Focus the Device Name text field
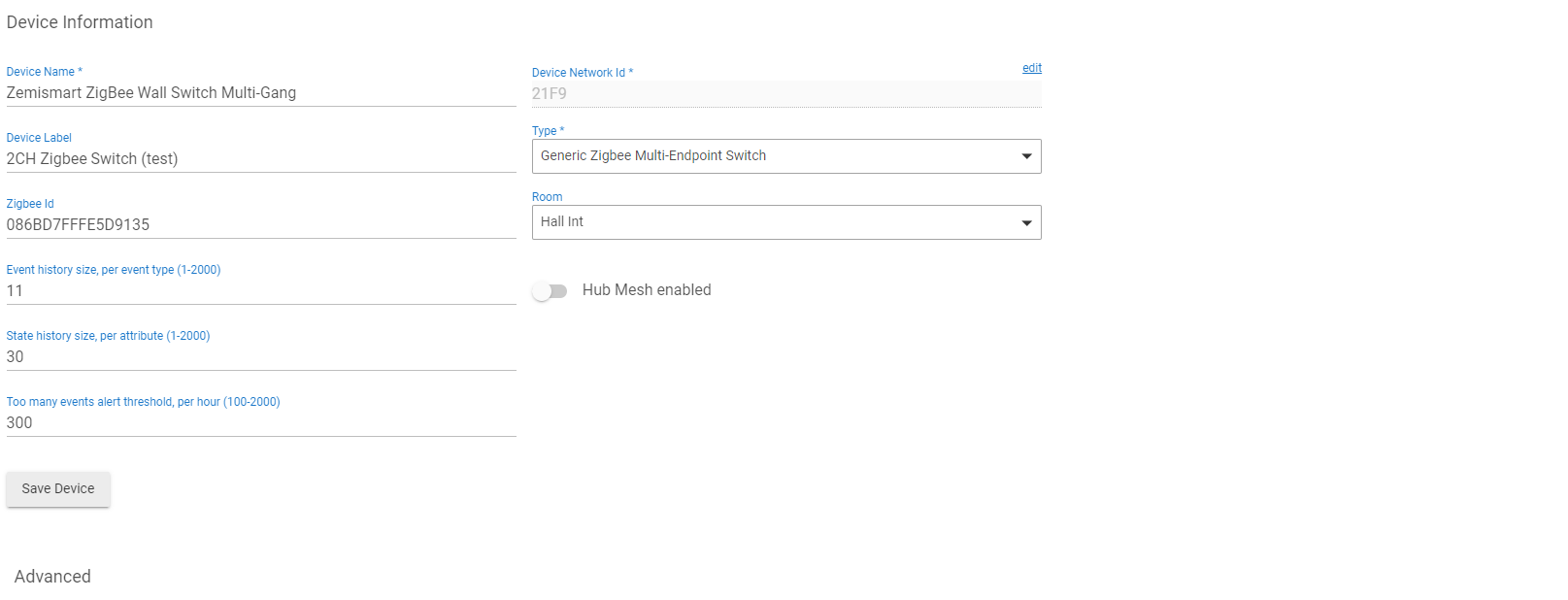1568x600 pixels. click(260, 93)
